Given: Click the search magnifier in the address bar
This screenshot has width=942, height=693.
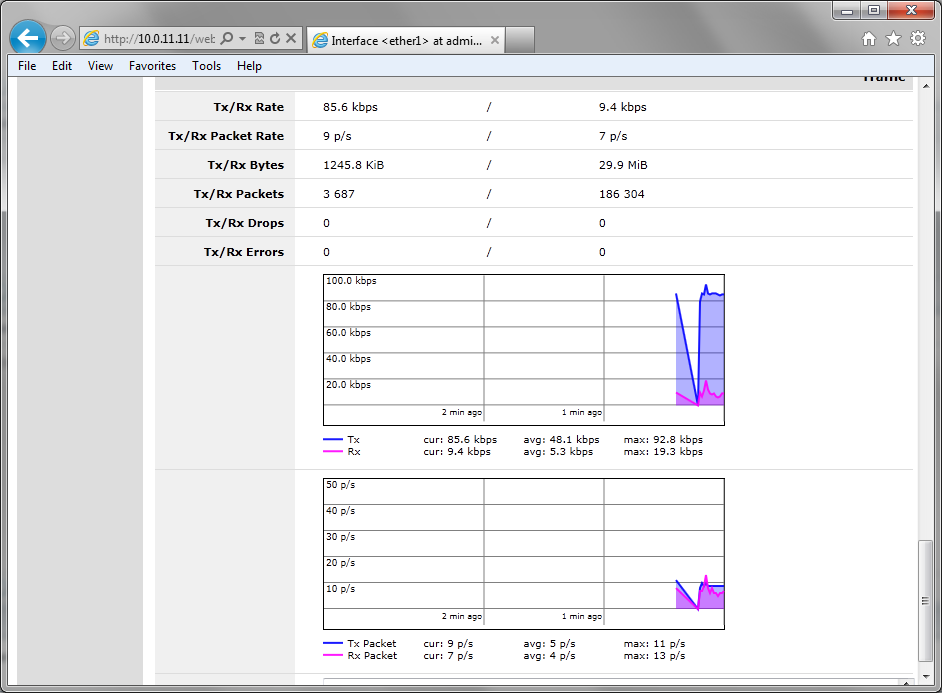Looking at the screenshot, I should [x=227, y=37].
